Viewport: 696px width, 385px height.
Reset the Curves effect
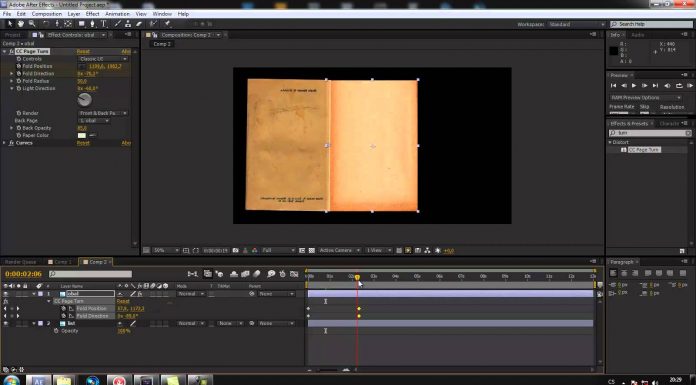pyautogui.click(x=83, y=143)
